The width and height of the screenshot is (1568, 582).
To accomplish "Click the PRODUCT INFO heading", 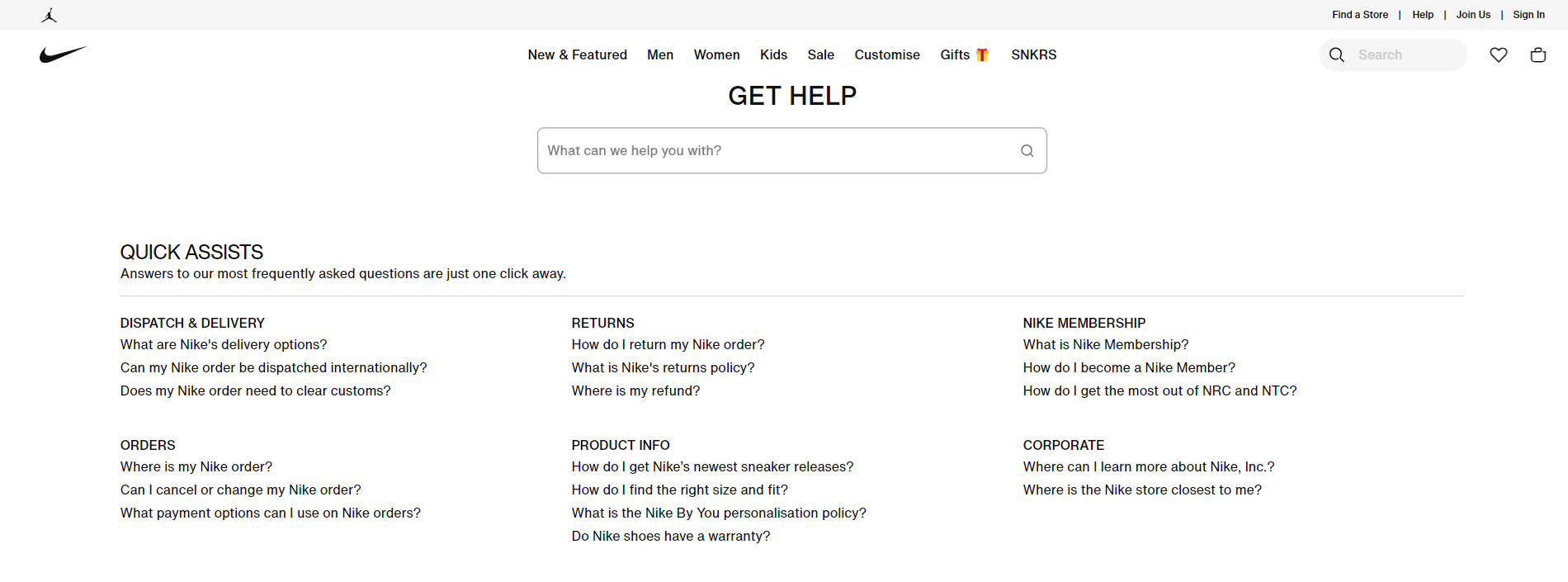I will point(621,445).
